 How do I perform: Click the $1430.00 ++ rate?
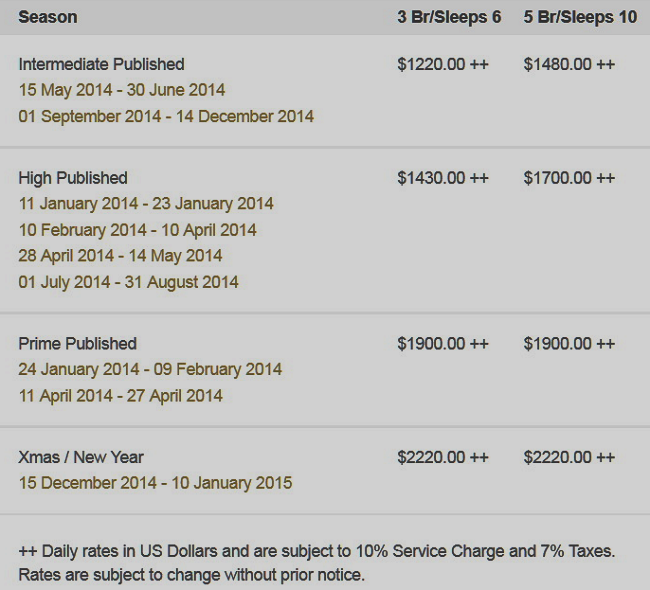(x=443, y=178)
